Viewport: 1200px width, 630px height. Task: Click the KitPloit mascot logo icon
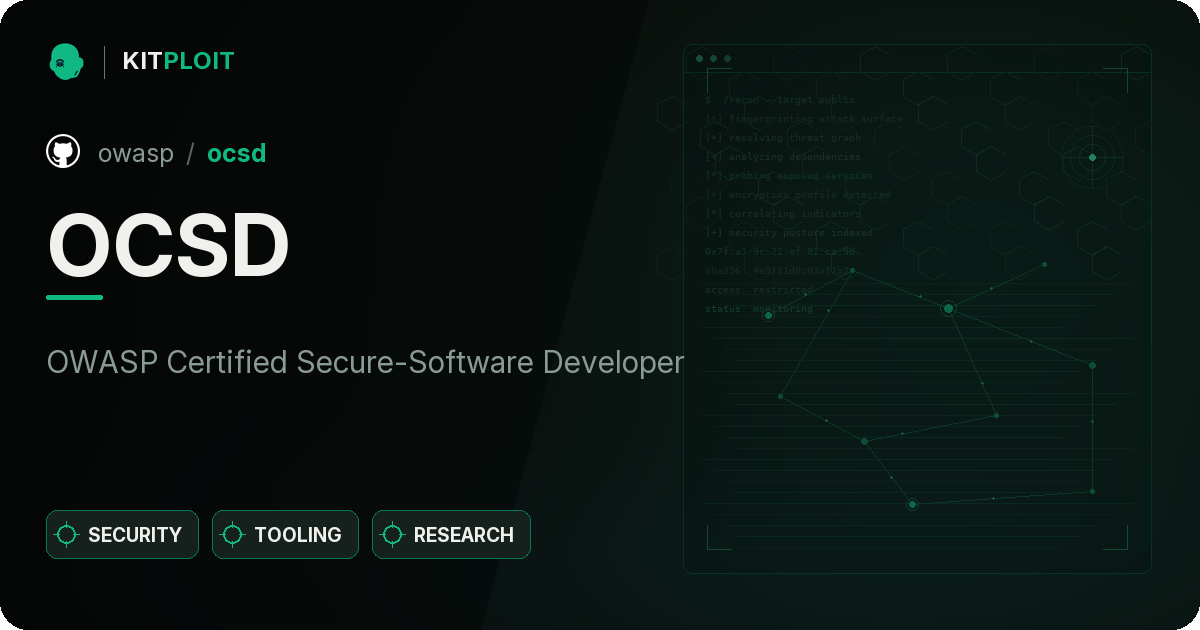[66, 61]
